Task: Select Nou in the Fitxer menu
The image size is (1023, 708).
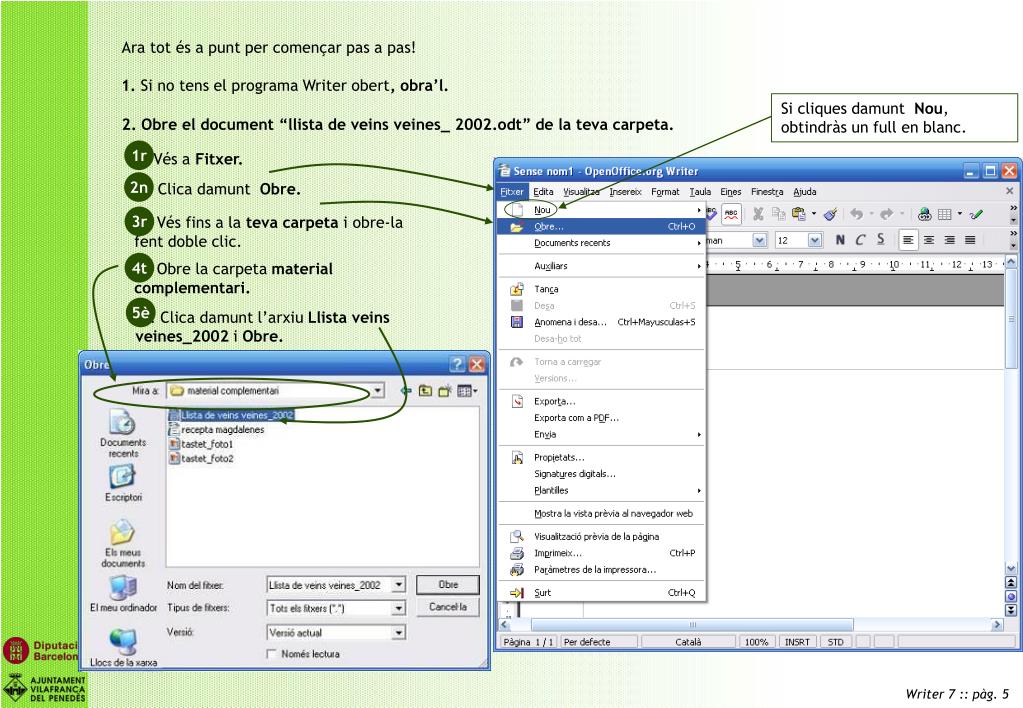Action: [602, 209]
